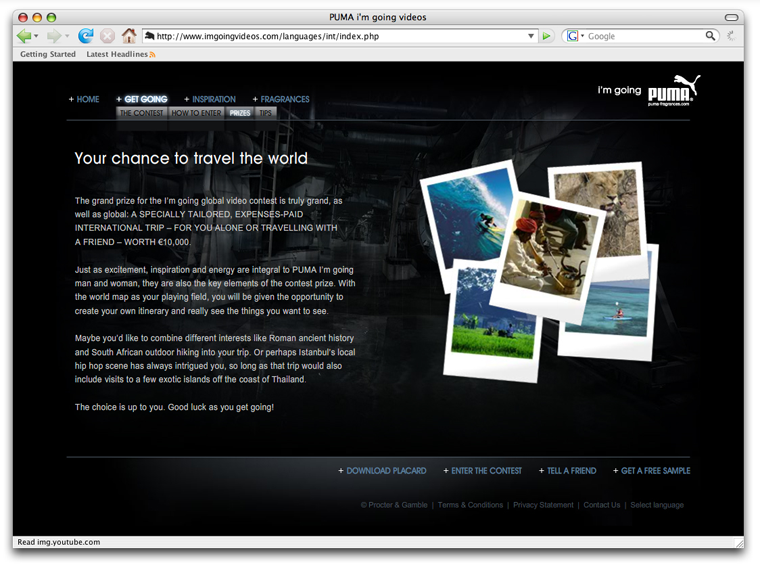The width and height of the screenshot is (760, 567).
Task: Click the browser Back arrow button
Action: (23, 36)
